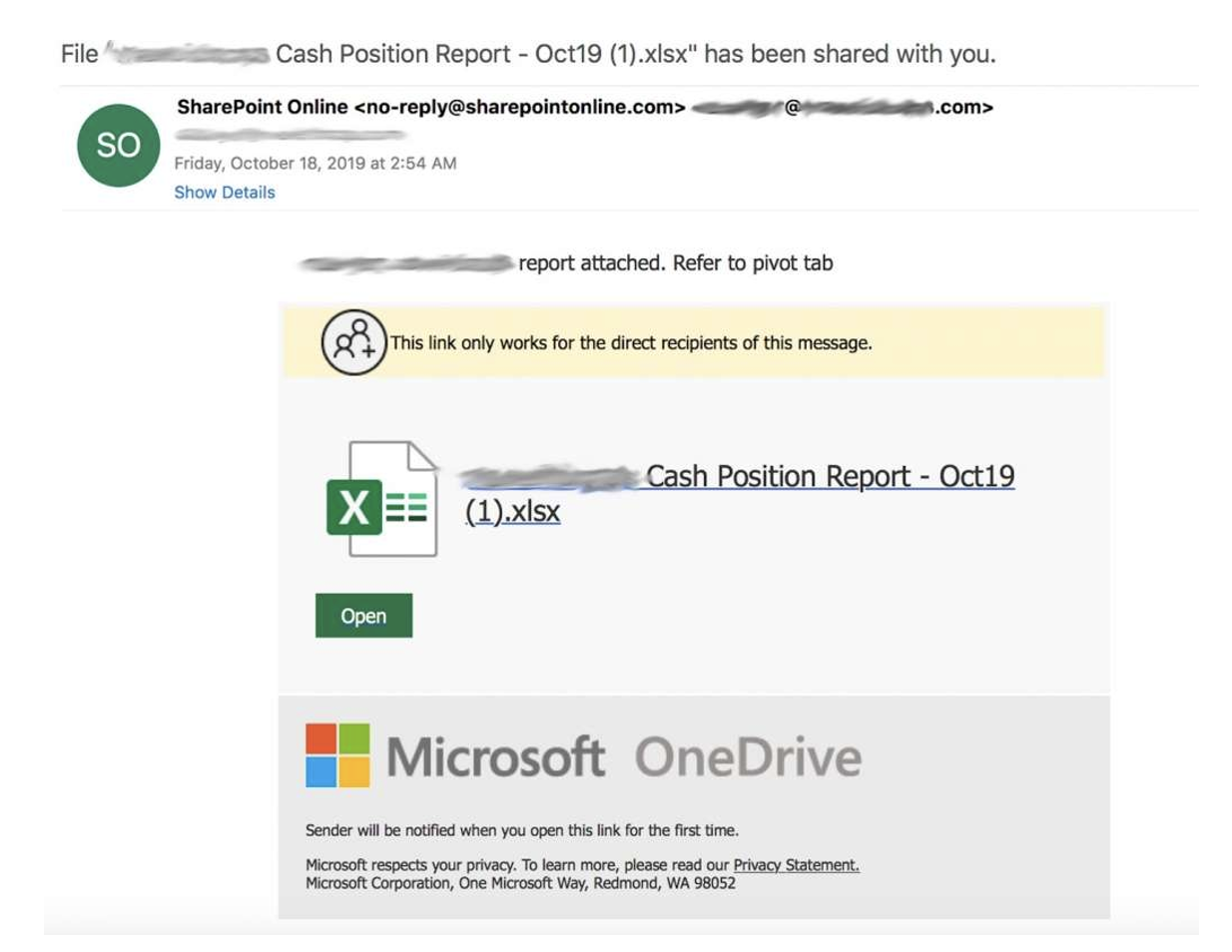The height and width of the screenshot is (952, 1232).
Task: Click the green SO sender avatar
Action: 118,146
